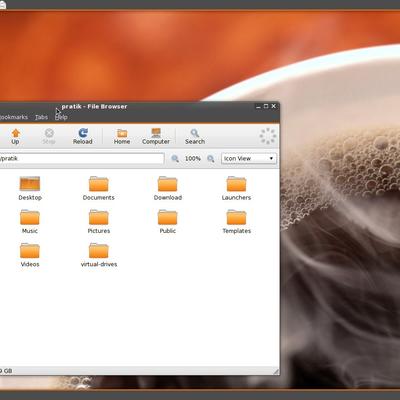Viewport: 400px width, 400px height.
Task: Start a file Search
Action: pos(195,136)
